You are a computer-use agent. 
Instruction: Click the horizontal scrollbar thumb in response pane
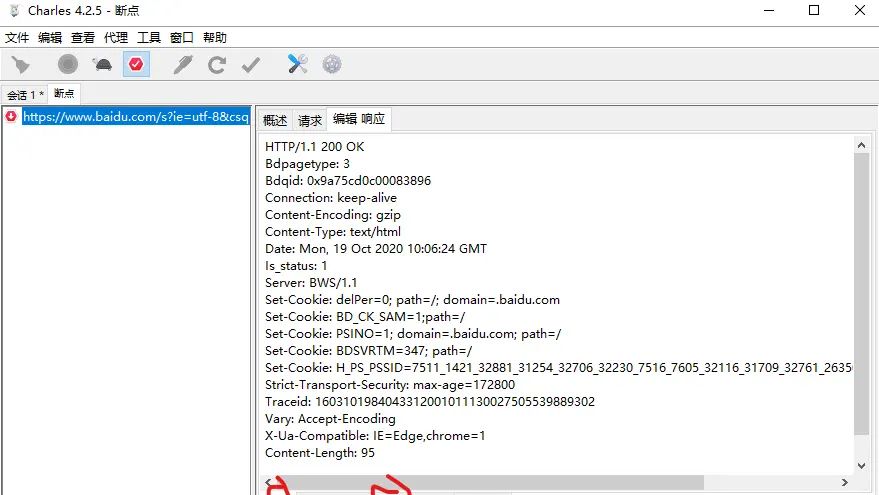click(x=489, y=482)
